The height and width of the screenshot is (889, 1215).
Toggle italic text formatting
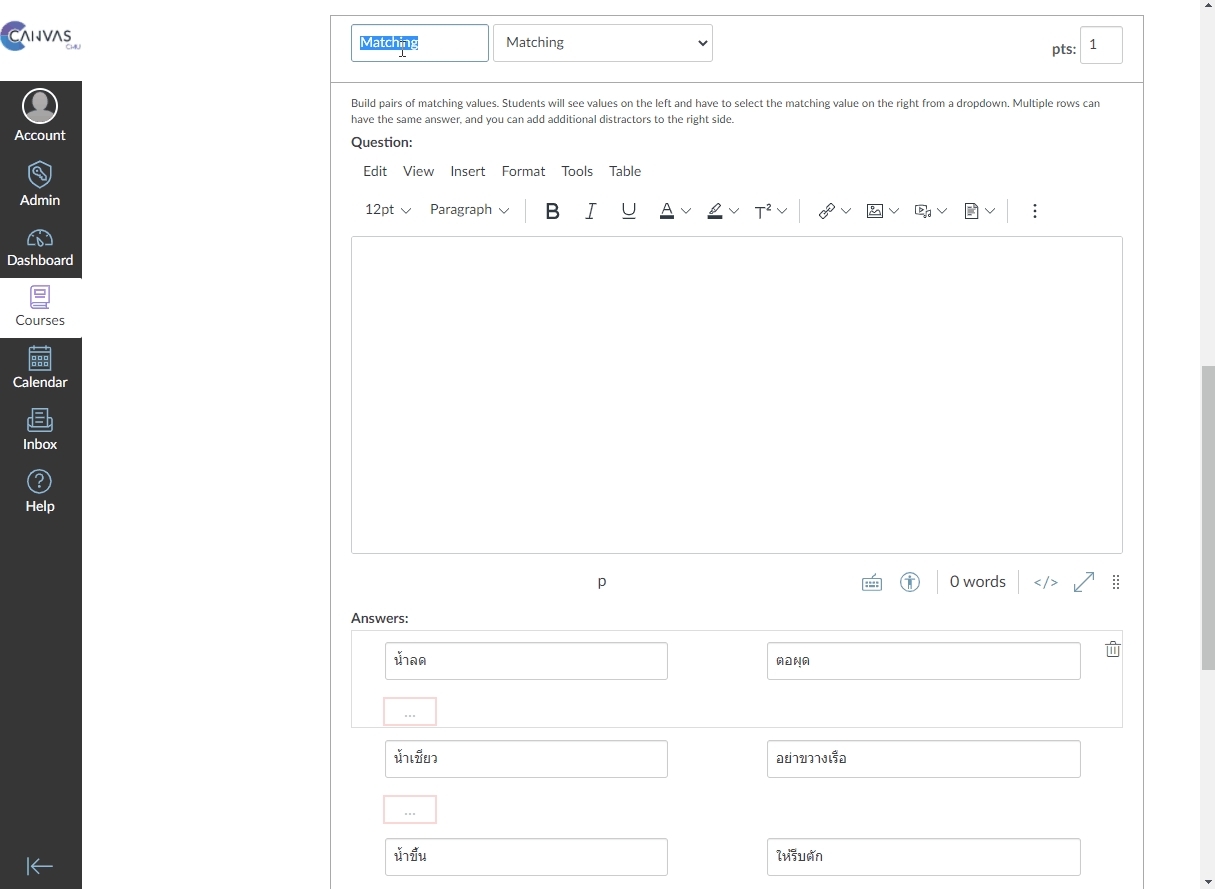click(x=591, y=211)
